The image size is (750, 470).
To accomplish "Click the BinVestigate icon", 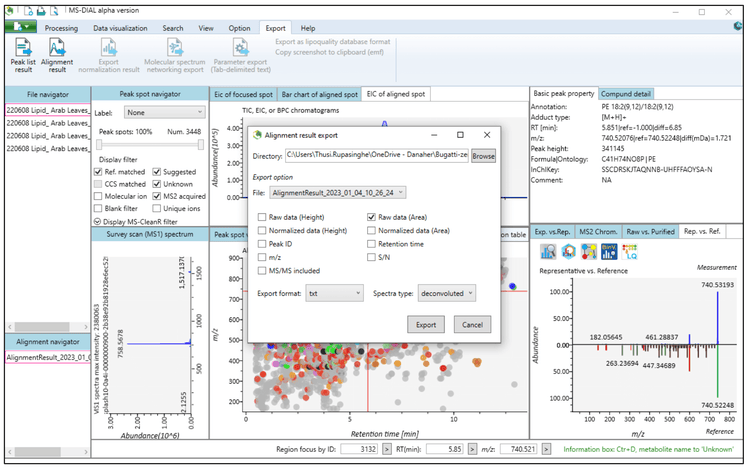I will 608,250.
